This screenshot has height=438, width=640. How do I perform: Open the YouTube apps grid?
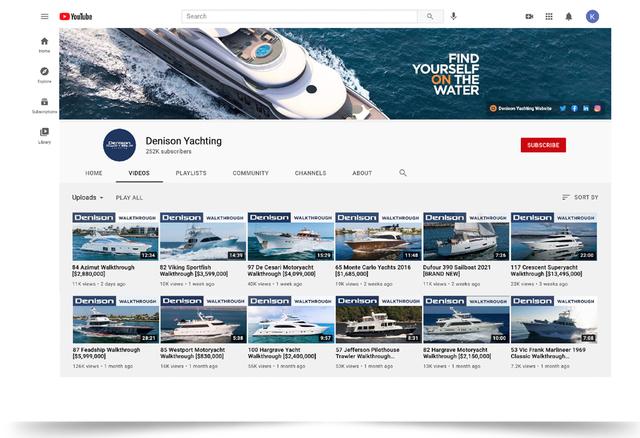(549, 16)
